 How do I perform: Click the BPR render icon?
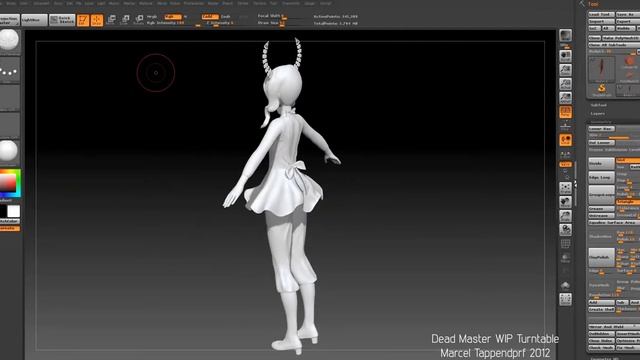[565, 35]
